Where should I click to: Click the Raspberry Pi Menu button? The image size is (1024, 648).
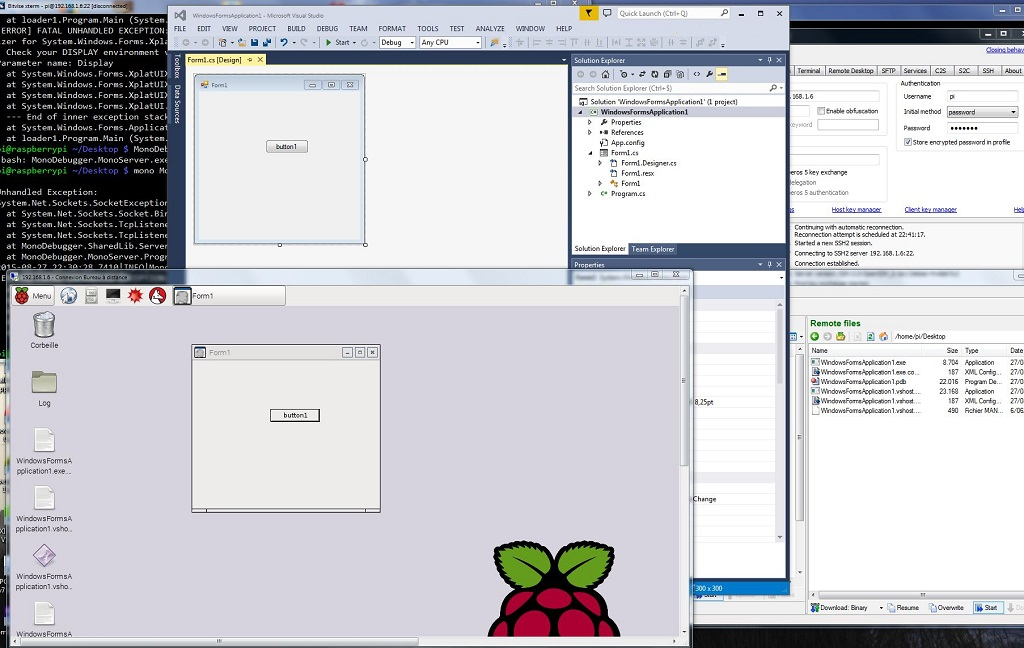pos(33,296)
